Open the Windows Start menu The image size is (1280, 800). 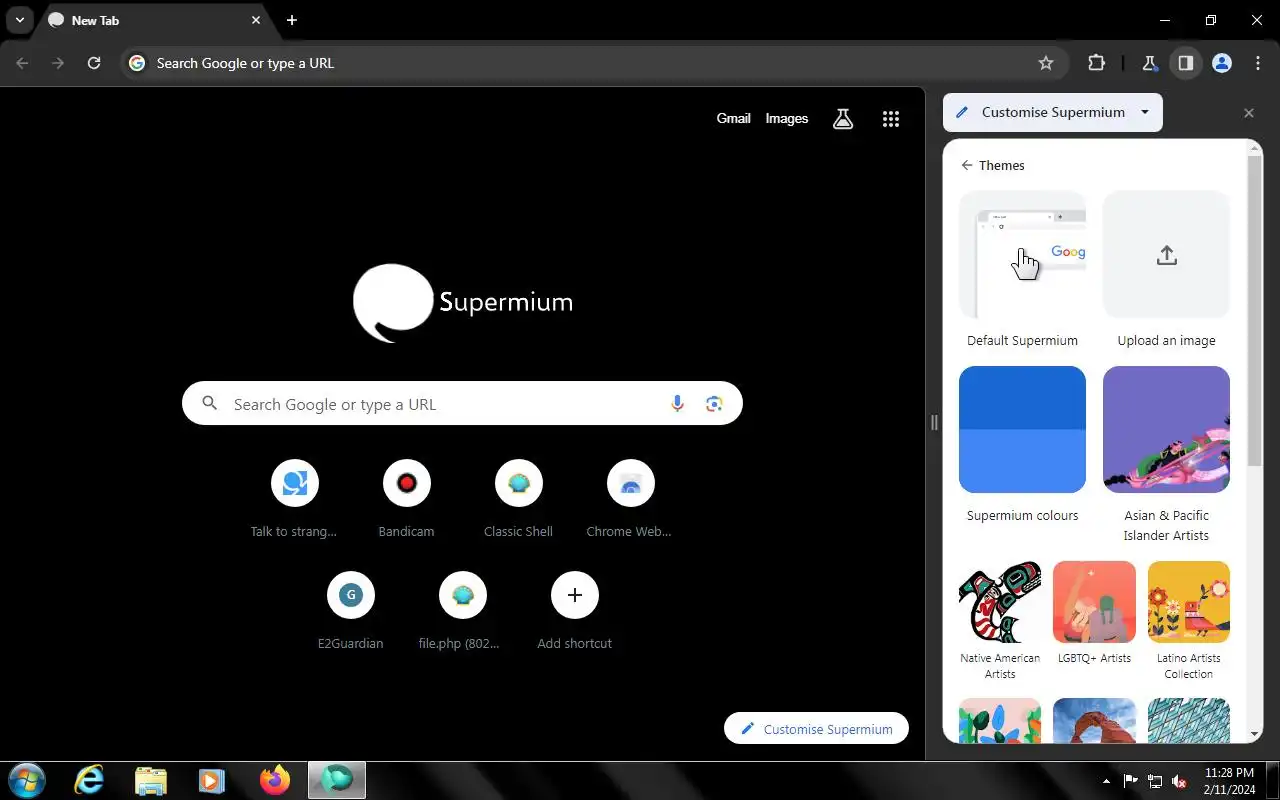coord(26,780)
